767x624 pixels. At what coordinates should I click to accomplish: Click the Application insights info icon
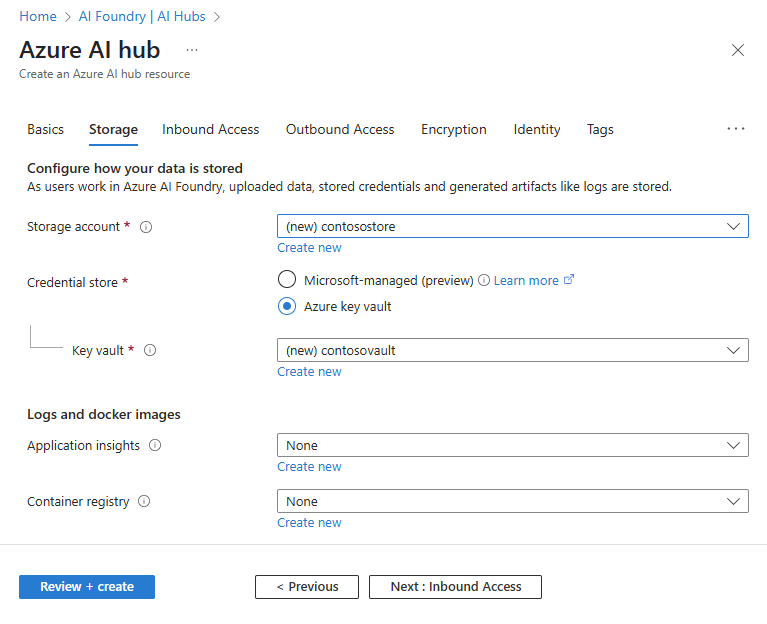pyautogui.click(x=155, y=445)
